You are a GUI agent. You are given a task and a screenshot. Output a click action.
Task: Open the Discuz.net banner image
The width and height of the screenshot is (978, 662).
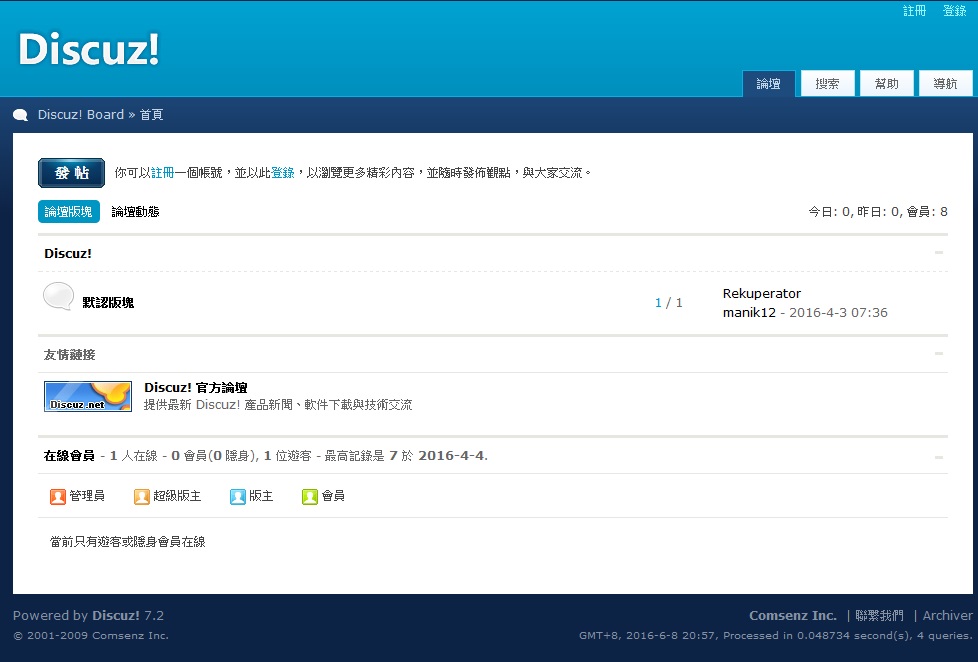pos(88,396)
